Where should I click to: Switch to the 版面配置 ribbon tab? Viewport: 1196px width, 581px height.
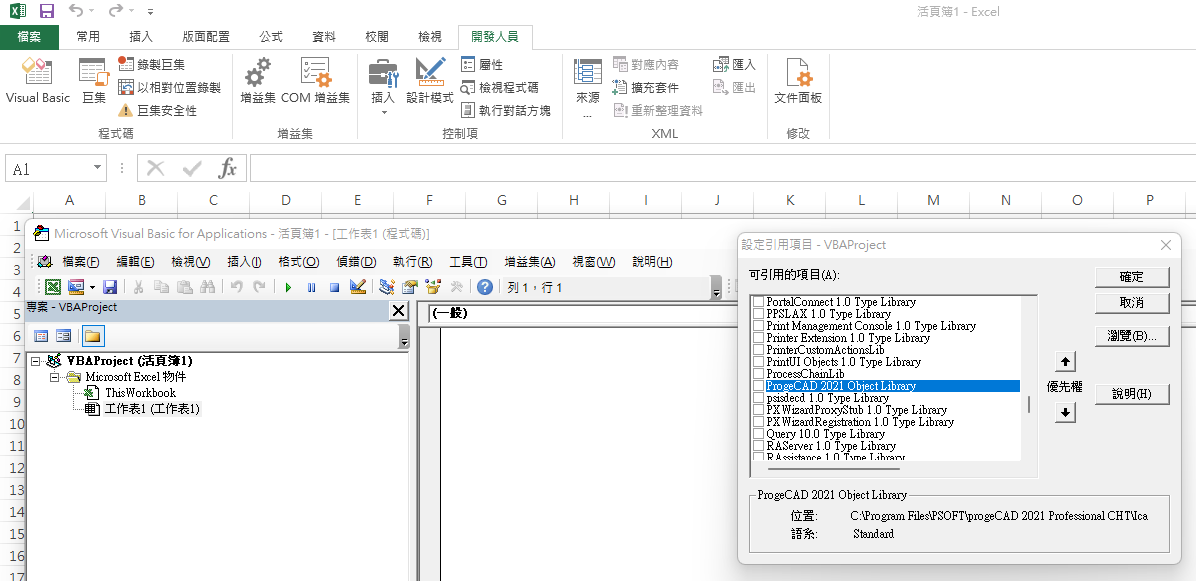point(206,37)
